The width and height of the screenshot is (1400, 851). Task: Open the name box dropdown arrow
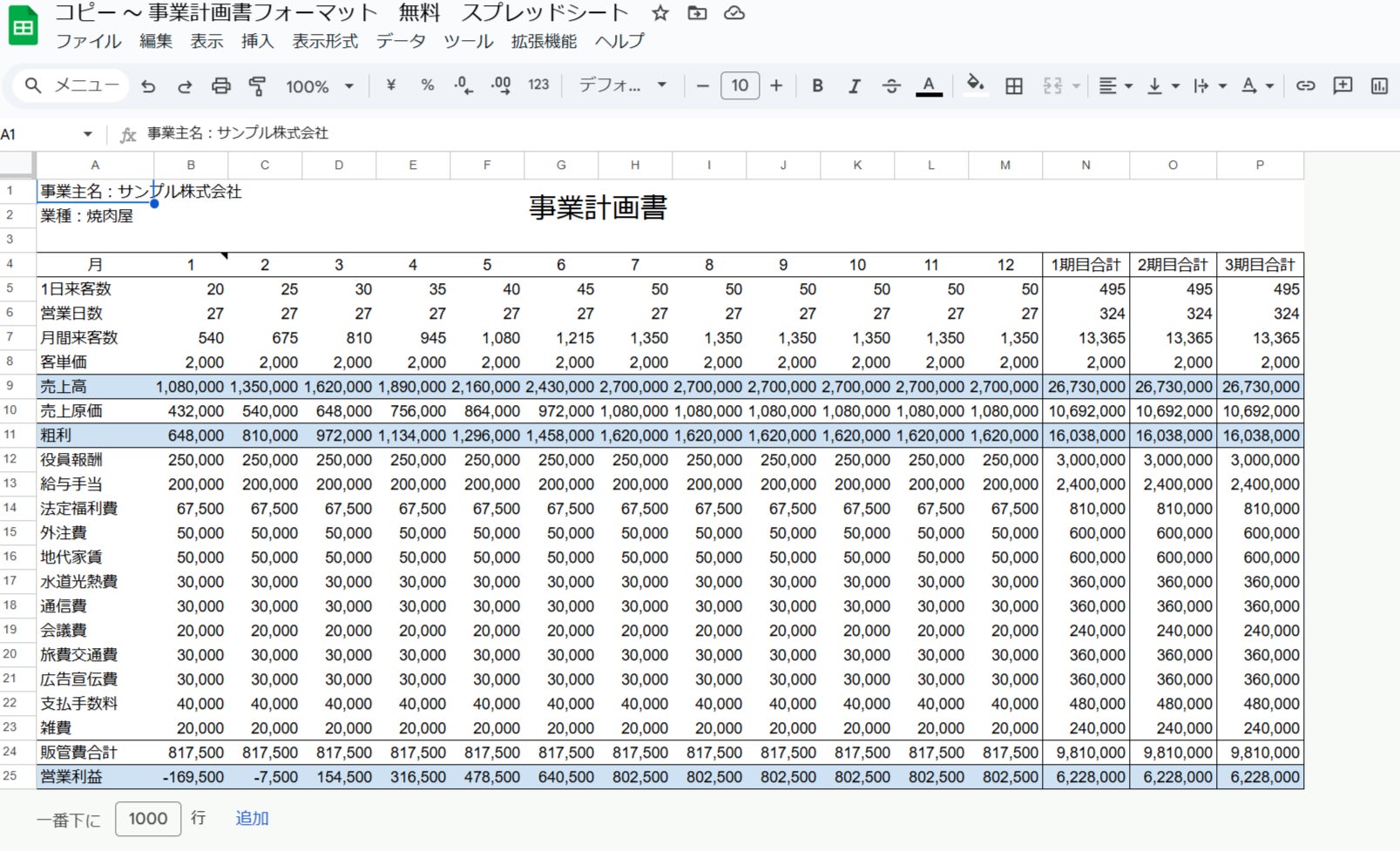[87, 134]
